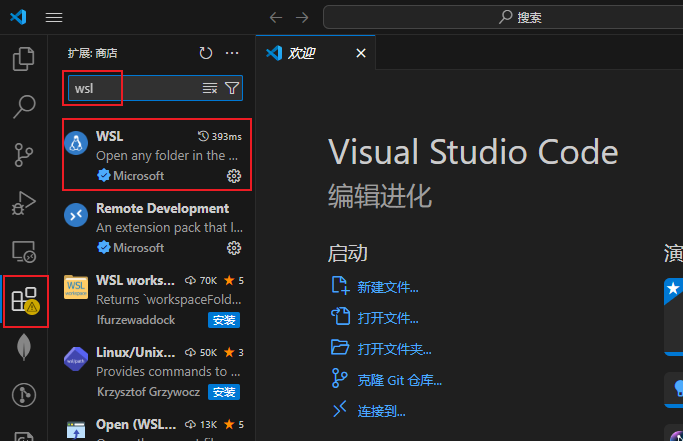Install the WSL workspaceFolder extension

pyautogui.click(x=224, y=320)
